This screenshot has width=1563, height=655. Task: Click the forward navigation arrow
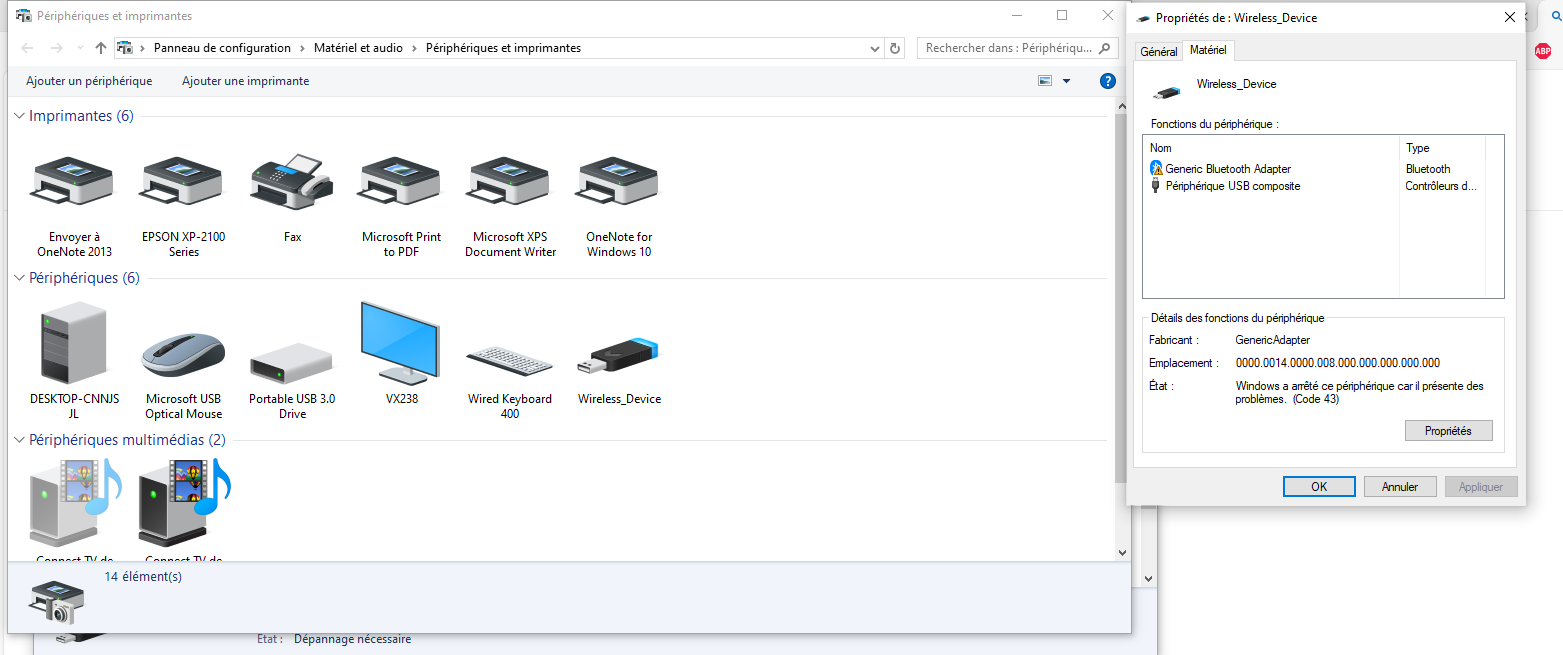(57, 48)
